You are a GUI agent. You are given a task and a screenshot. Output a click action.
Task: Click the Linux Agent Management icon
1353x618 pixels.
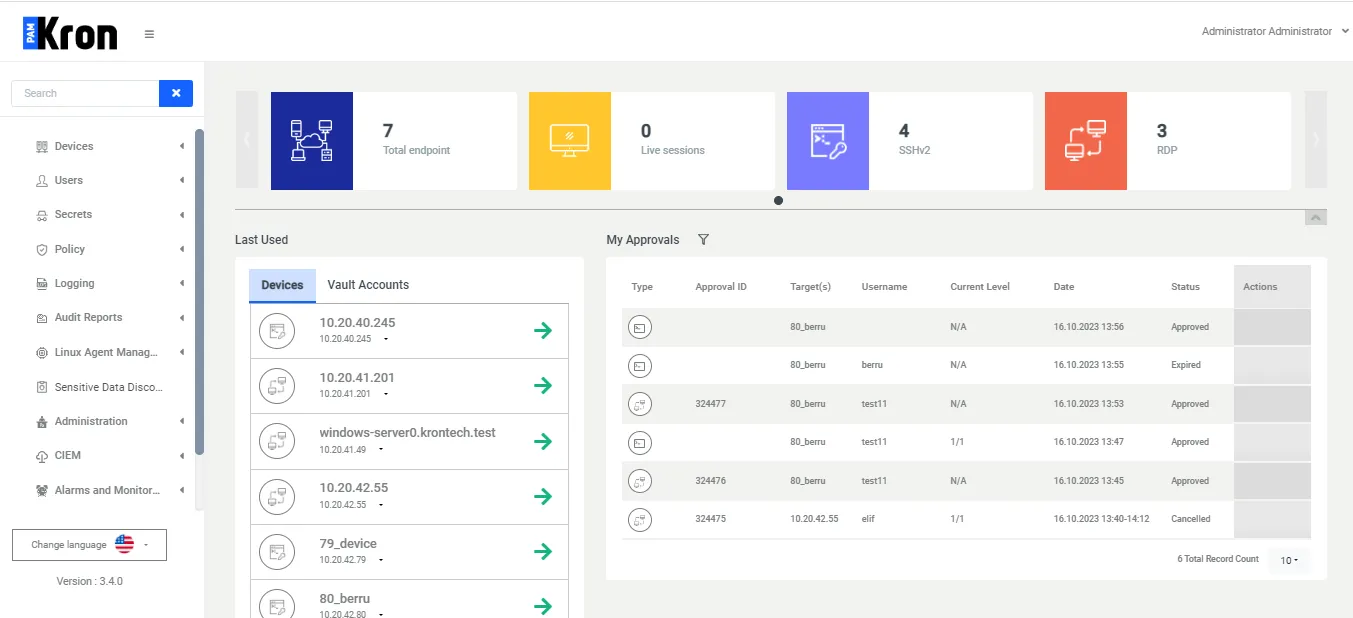[x=42, y=353]
